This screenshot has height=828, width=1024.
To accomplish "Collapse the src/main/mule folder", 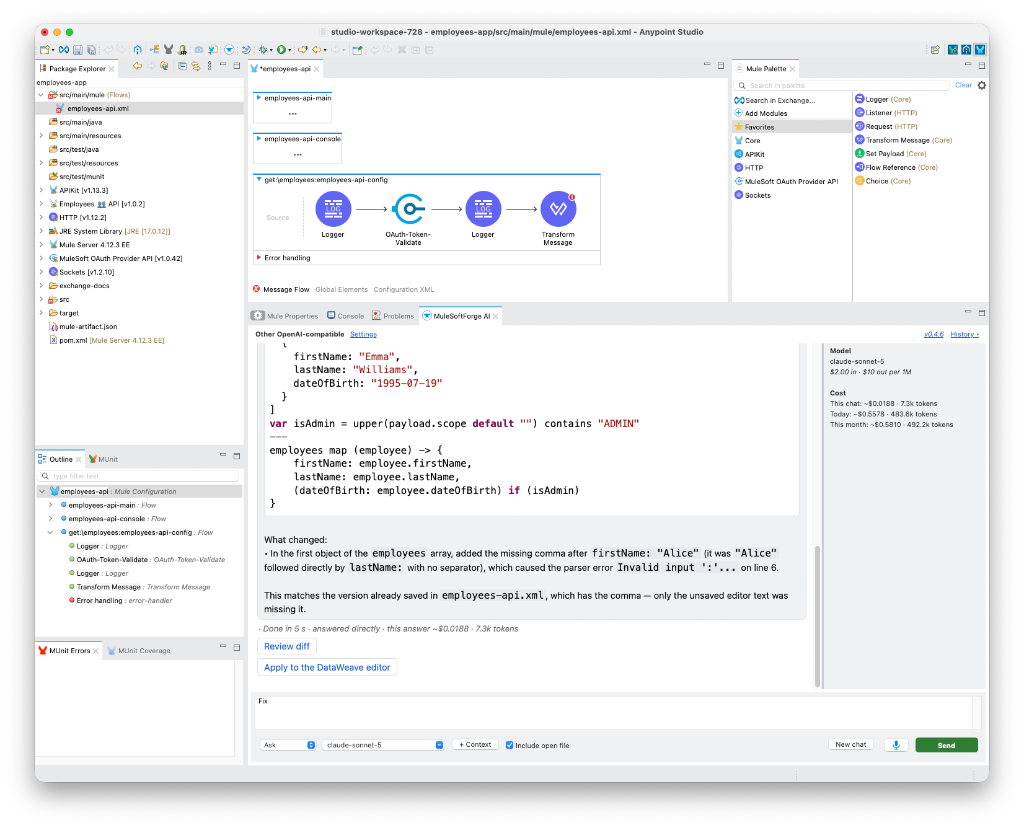I will tap(41, 95).
